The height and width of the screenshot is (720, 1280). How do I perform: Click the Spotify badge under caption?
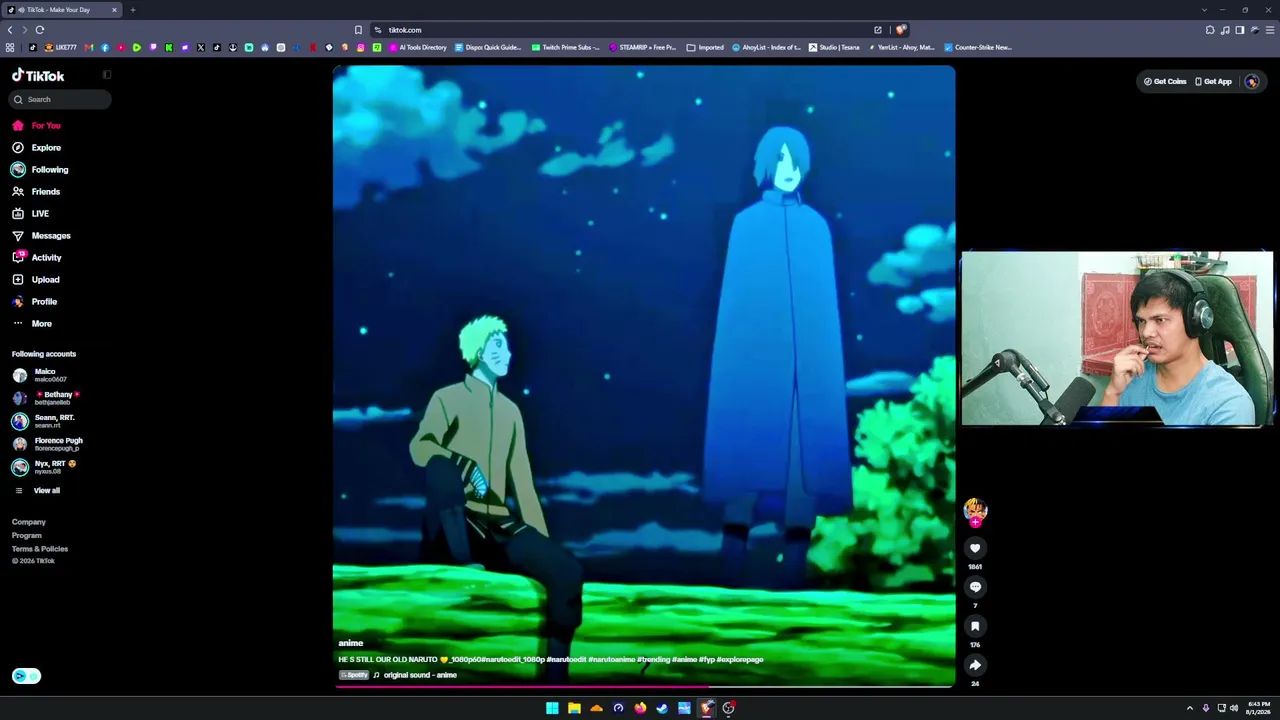pyautogui.click(x=354, y=675)
